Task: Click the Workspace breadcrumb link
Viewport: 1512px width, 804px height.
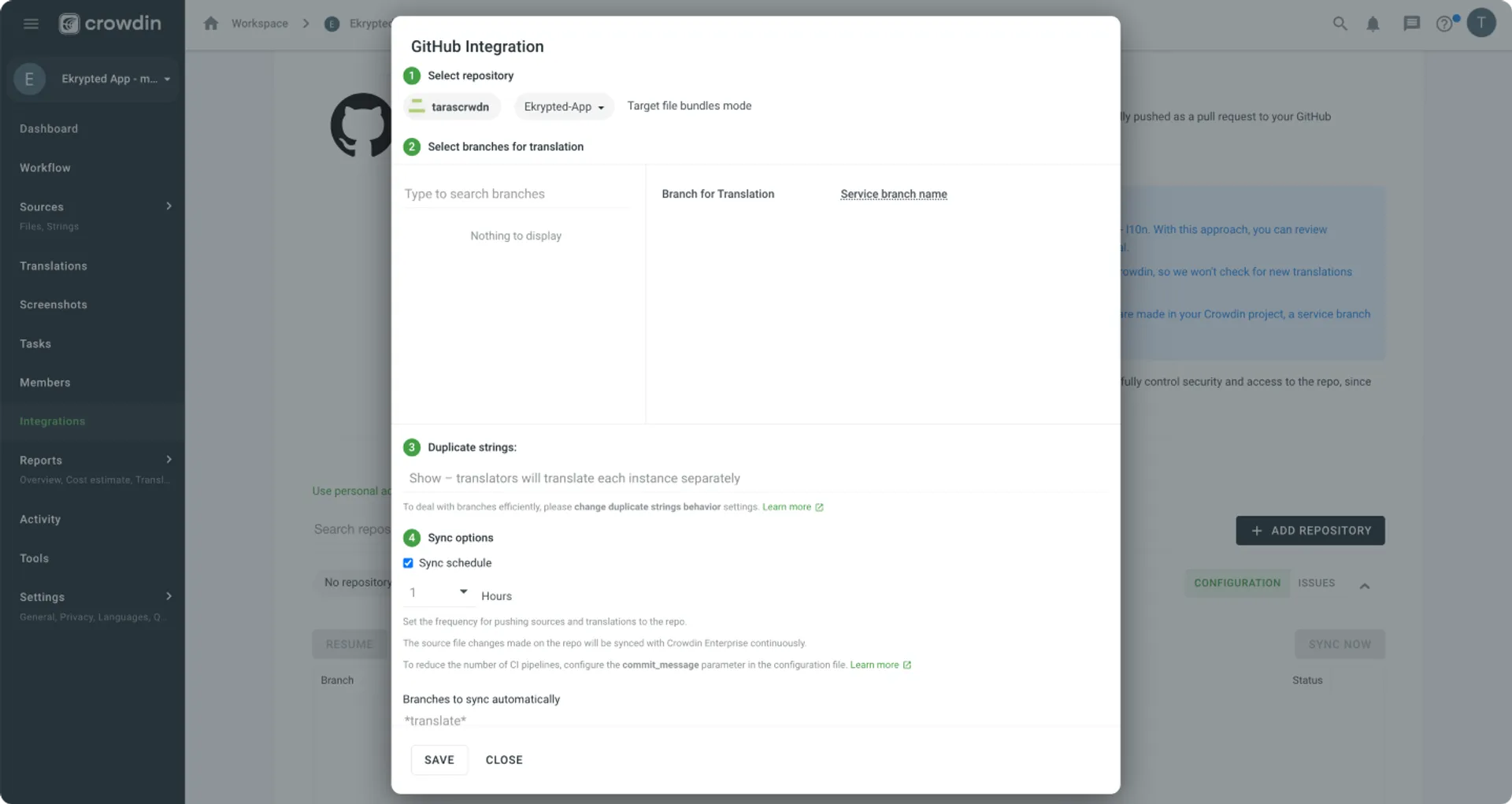Action: tap(259, 24)
